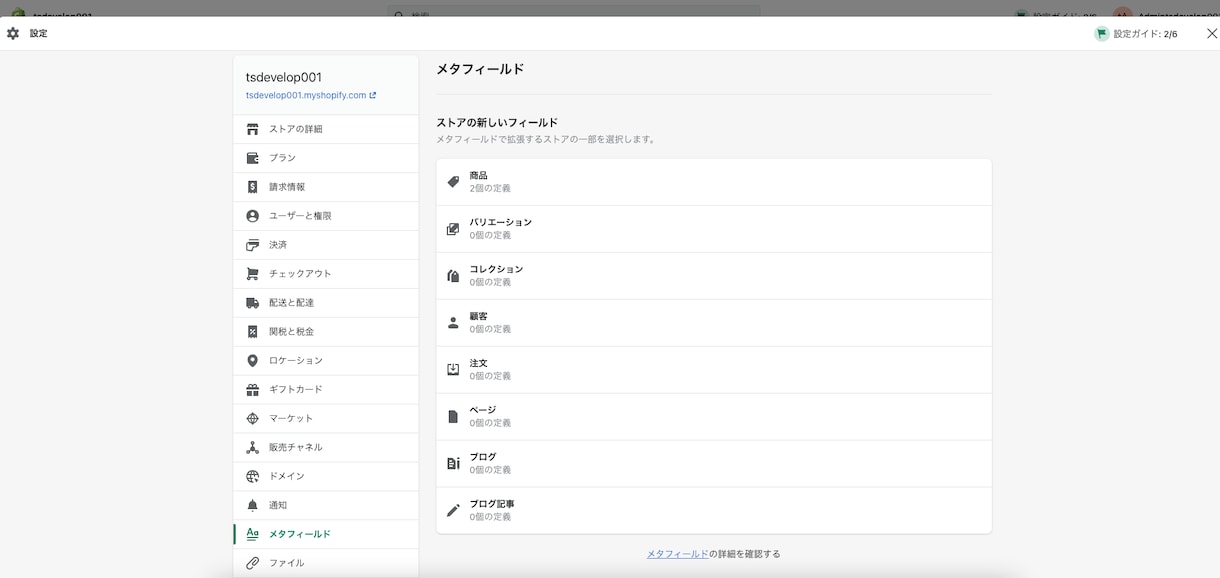Select 決済 in the sidebar
This screenshot has height=578, width=1220.
pyautogui.click(x=325, y=245)
